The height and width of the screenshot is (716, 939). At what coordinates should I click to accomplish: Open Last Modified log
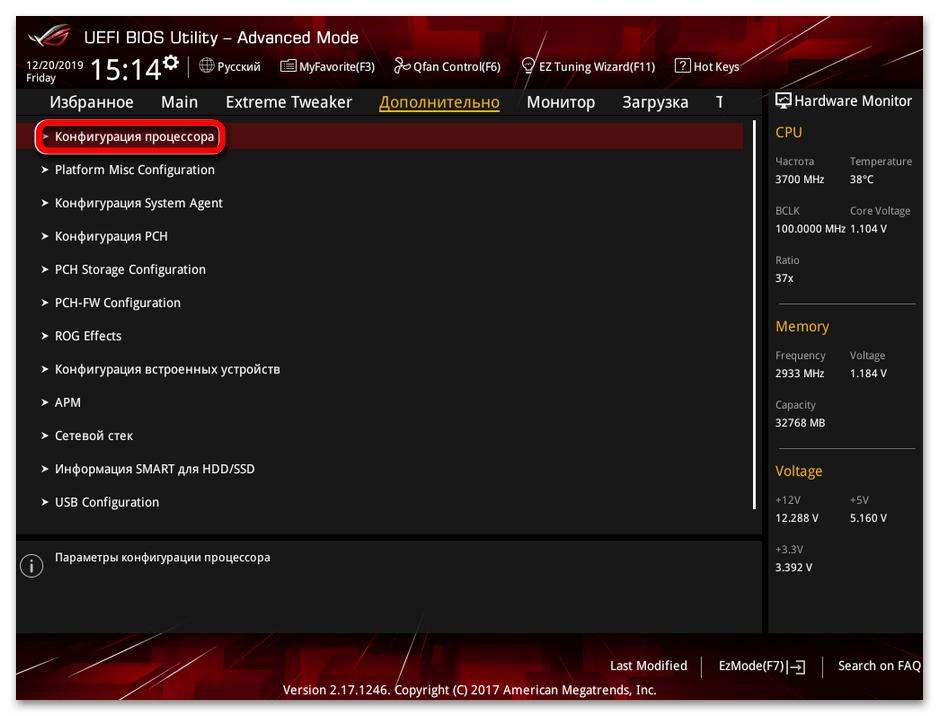pos(649,666)
